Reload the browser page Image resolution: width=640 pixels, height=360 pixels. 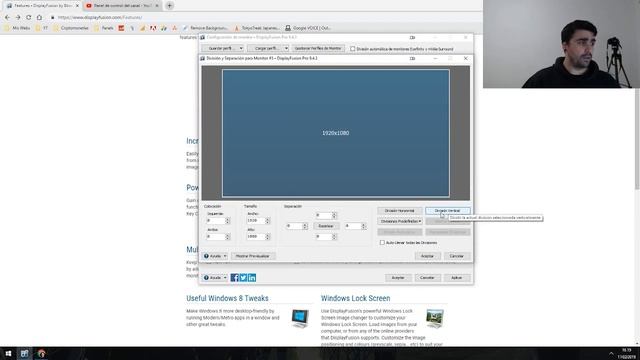pyautogui.click(x=29, y=18)
